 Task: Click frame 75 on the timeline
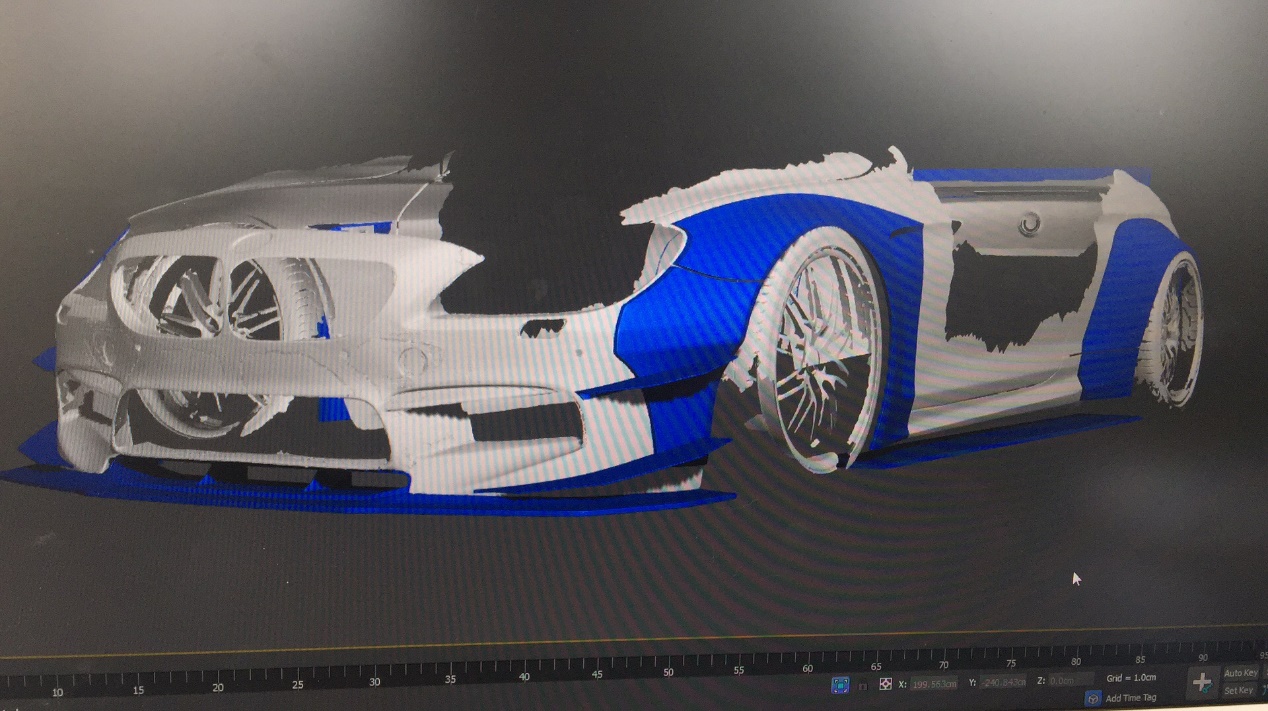point(1011,663)
